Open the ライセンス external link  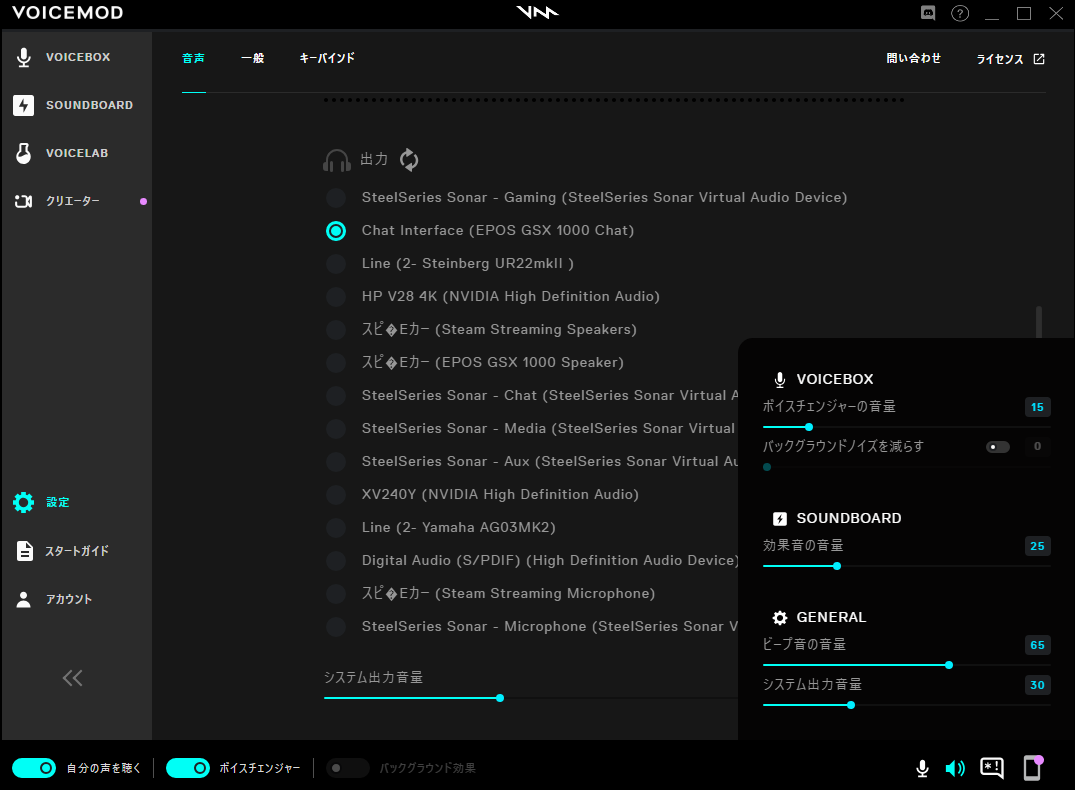tap(1011, 59)
